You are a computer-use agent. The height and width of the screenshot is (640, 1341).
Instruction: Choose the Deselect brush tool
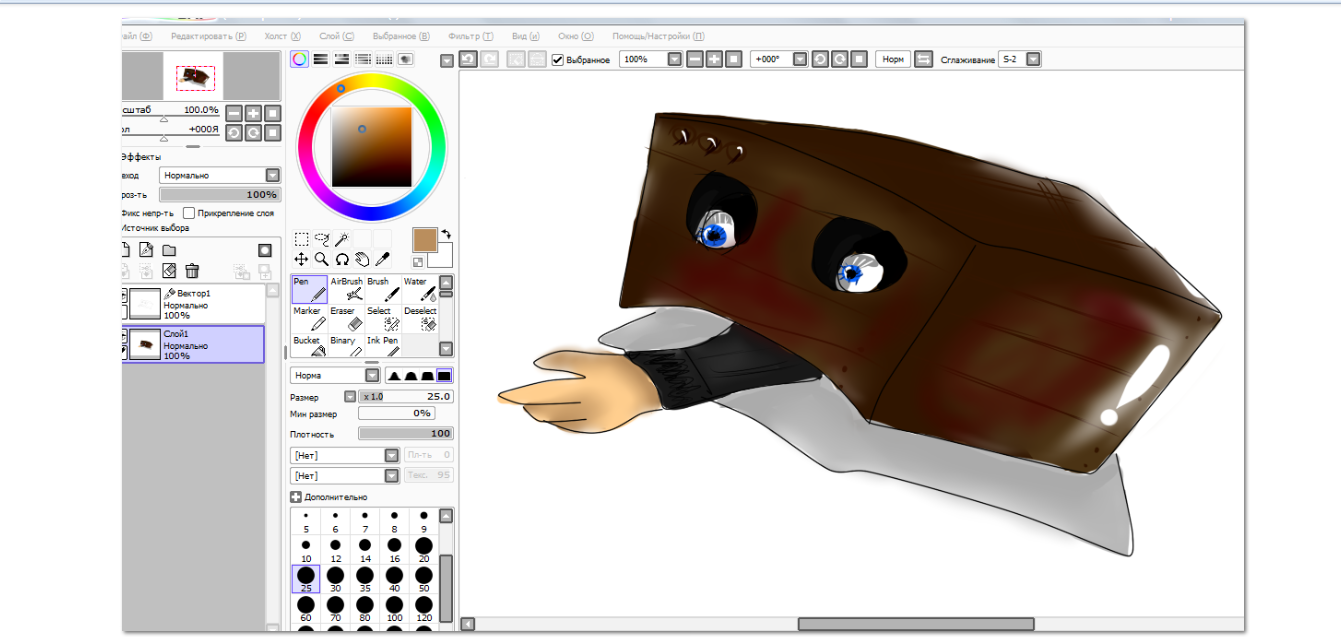click(419, 318)
